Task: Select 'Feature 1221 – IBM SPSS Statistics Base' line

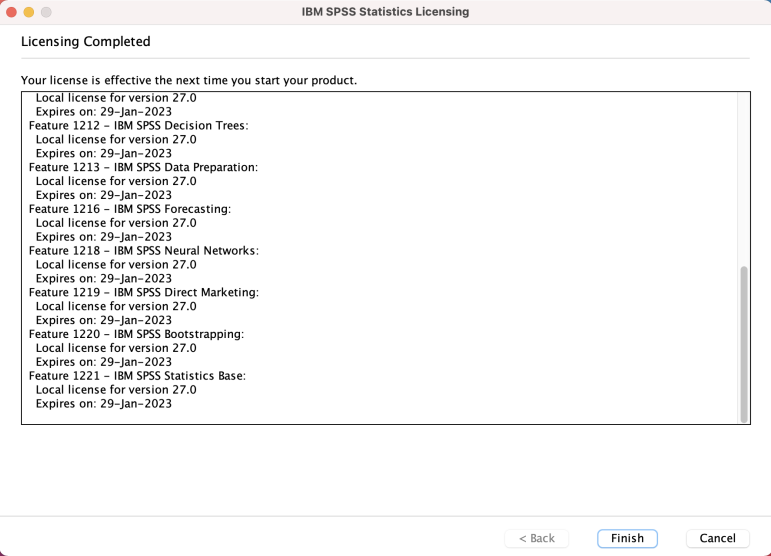Action: point(137,376)
